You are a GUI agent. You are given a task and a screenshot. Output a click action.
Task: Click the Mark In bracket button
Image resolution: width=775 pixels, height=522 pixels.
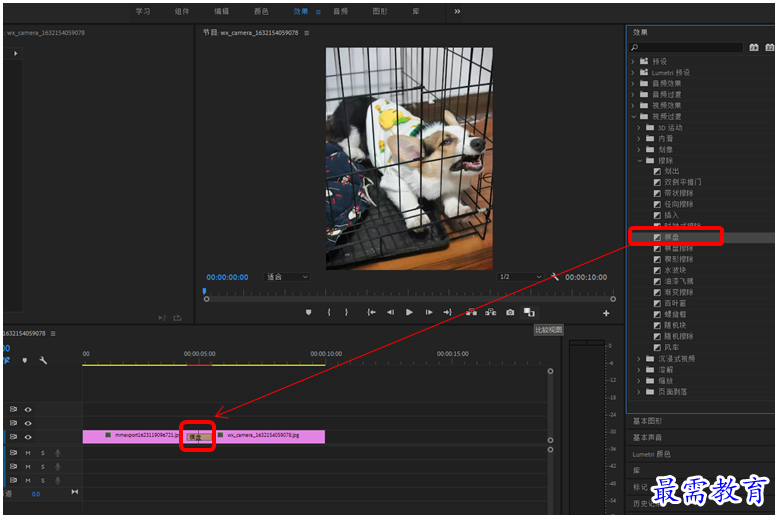329,312
